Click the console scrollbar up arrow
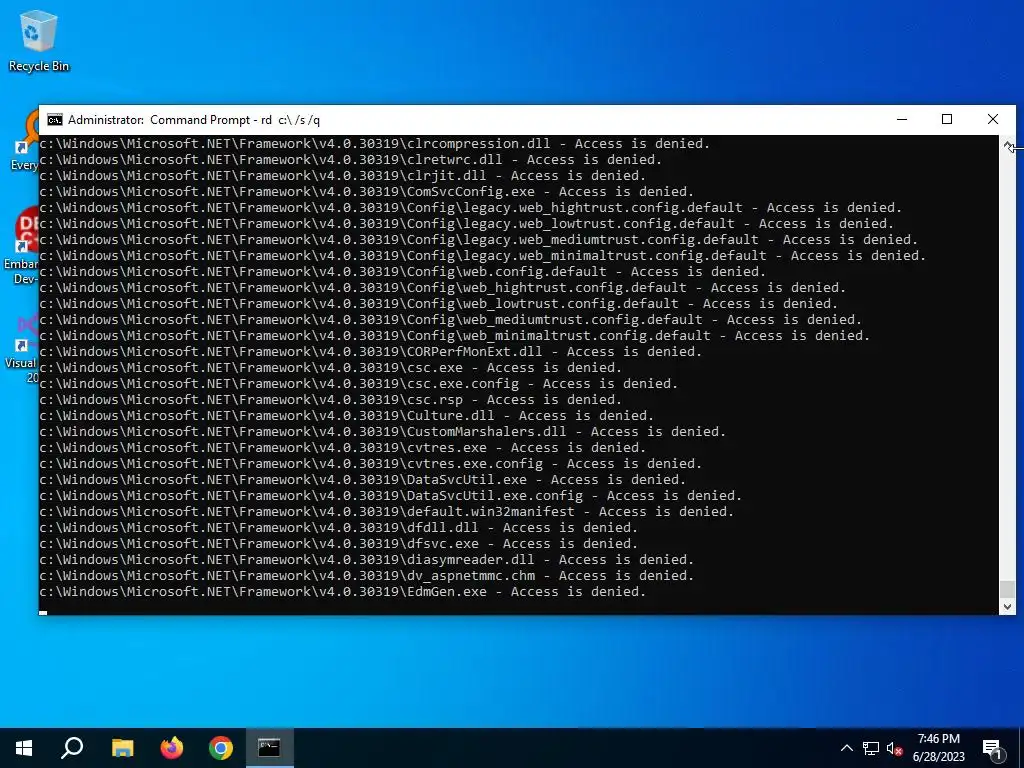 [1008, 146]
